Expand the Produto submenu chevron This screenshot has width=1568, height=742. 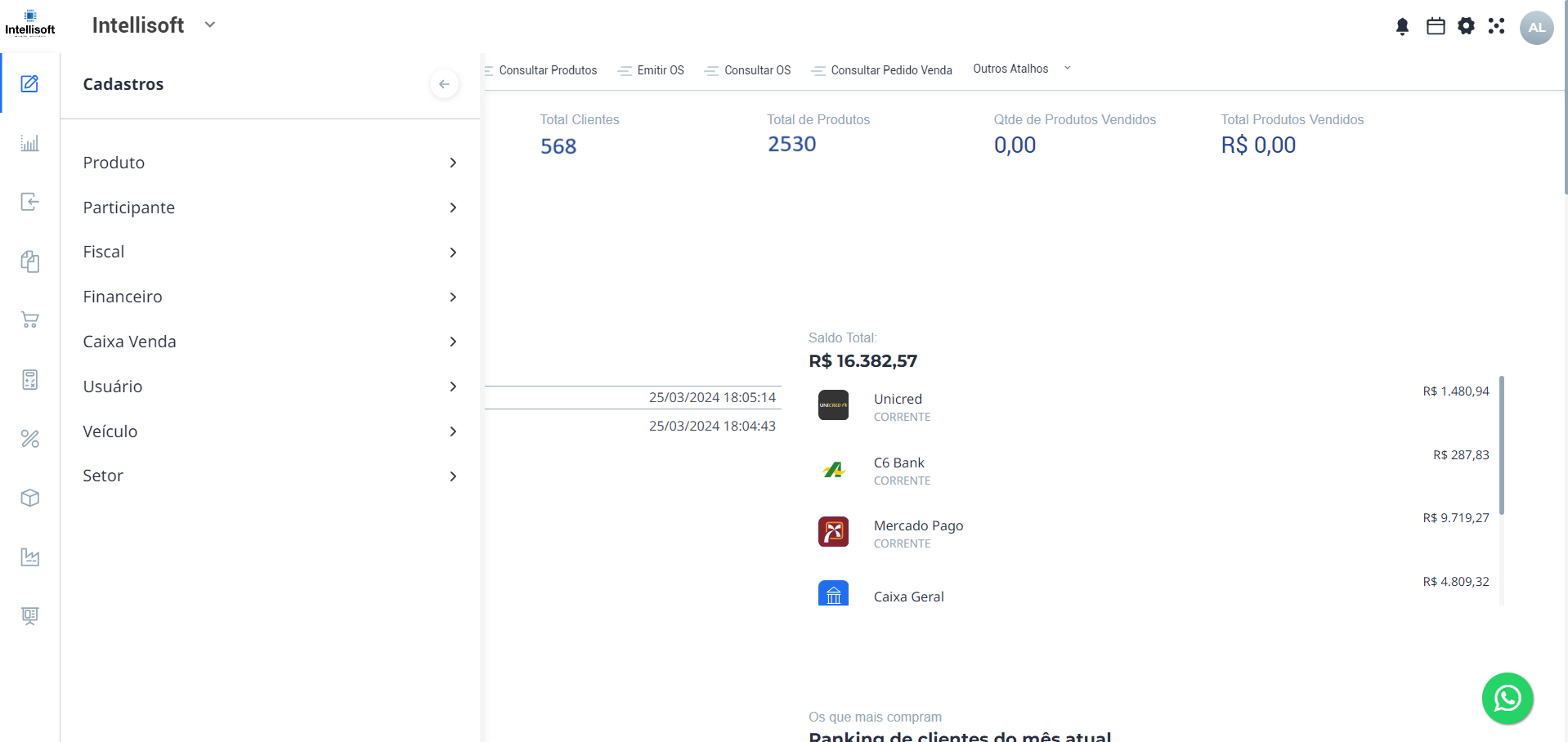point(453,163)
